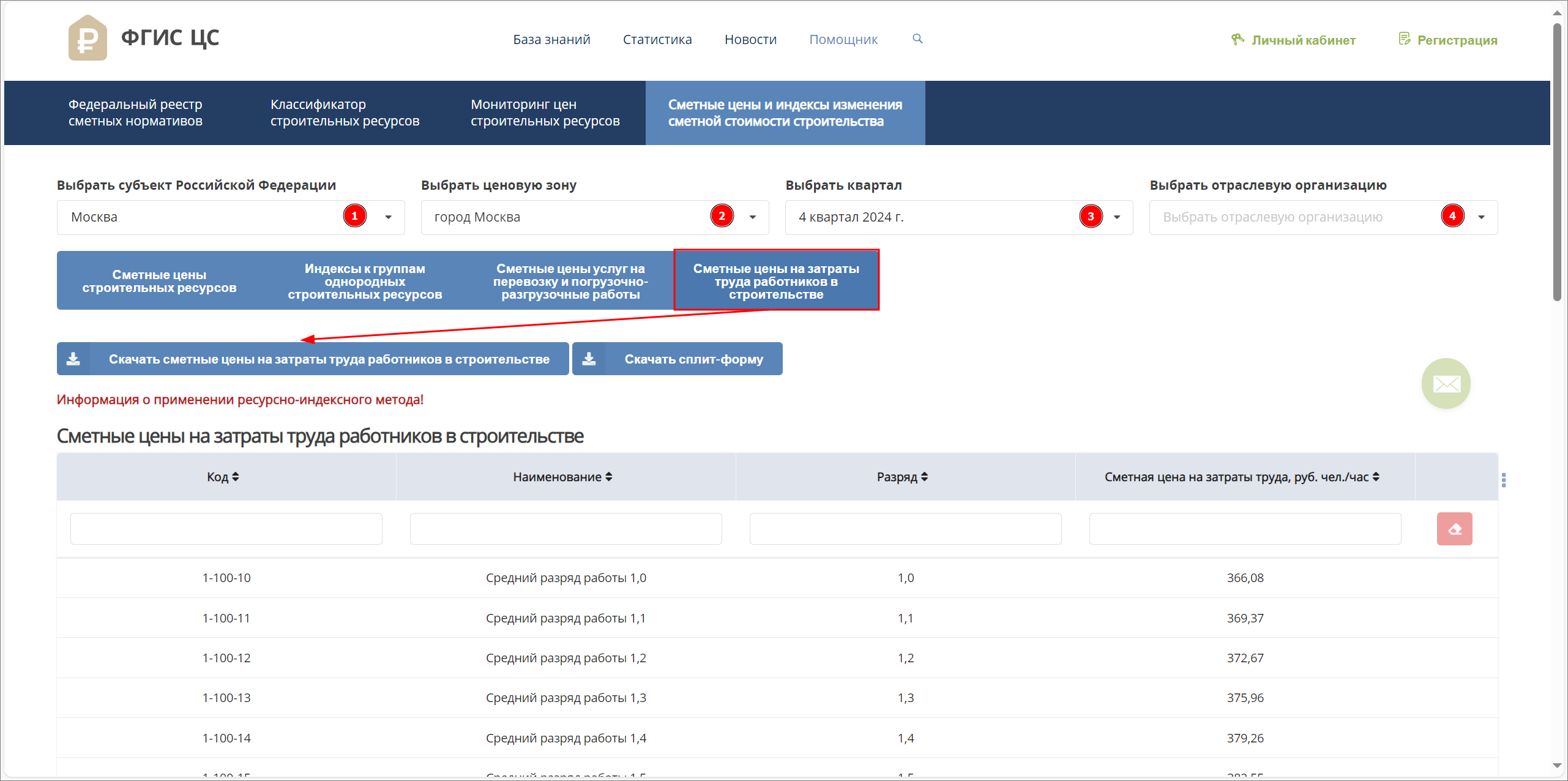Select code cell 1-100-11
1568x781 pixels.
(x=226, y=618)
